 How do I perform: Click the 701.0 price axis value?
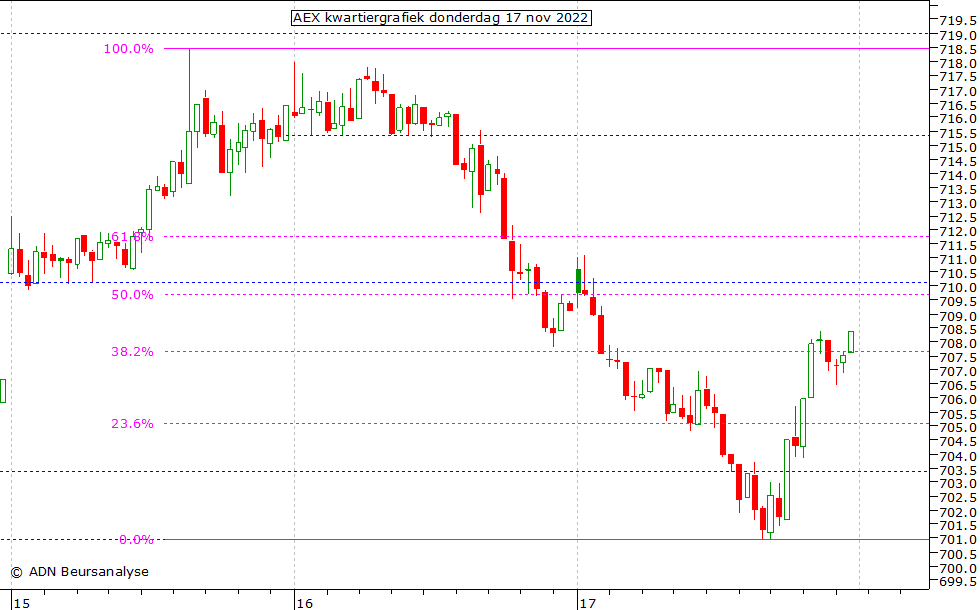958,540
